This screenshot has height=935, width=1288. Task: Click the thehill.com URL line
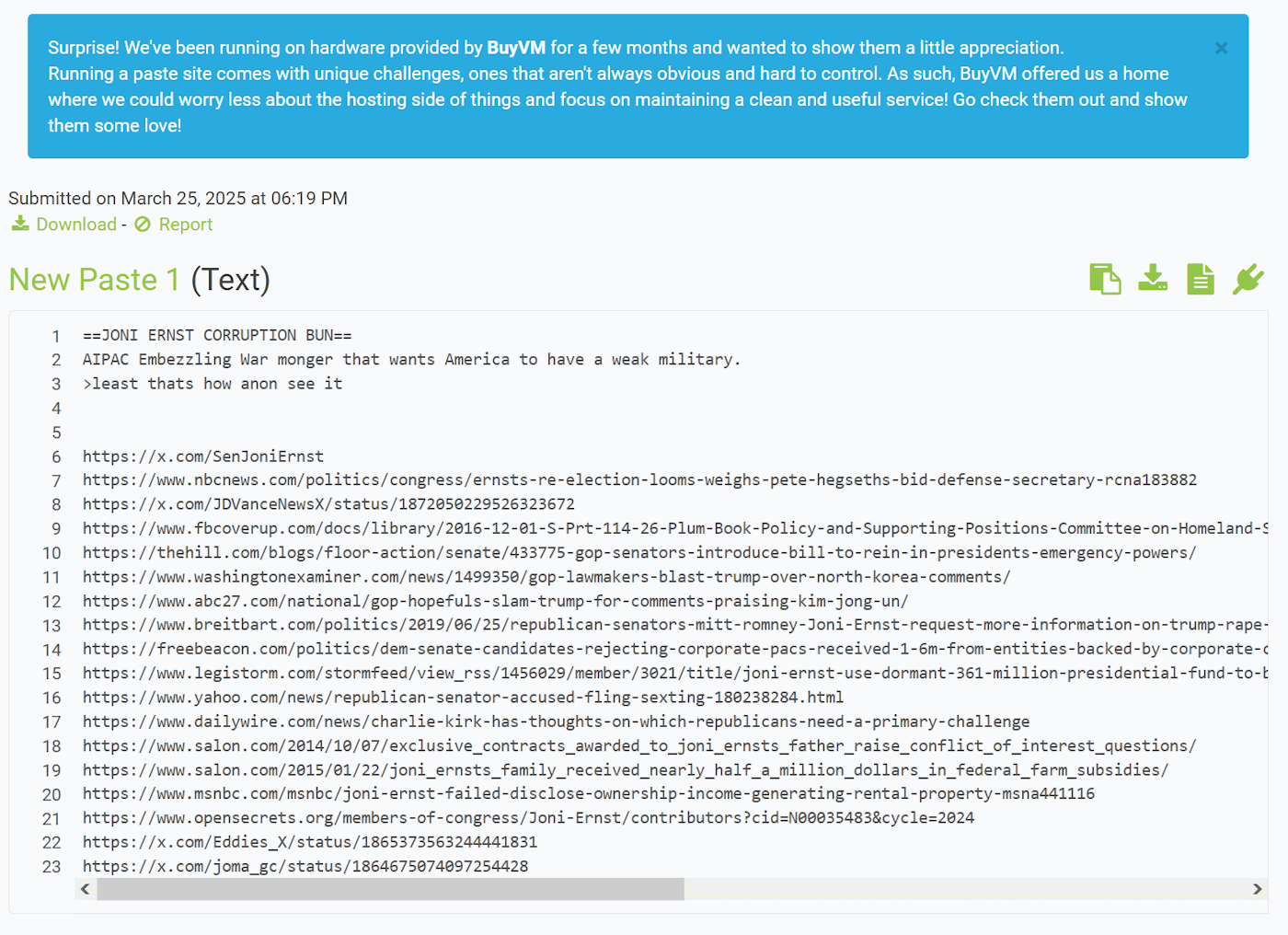point(639,552)
